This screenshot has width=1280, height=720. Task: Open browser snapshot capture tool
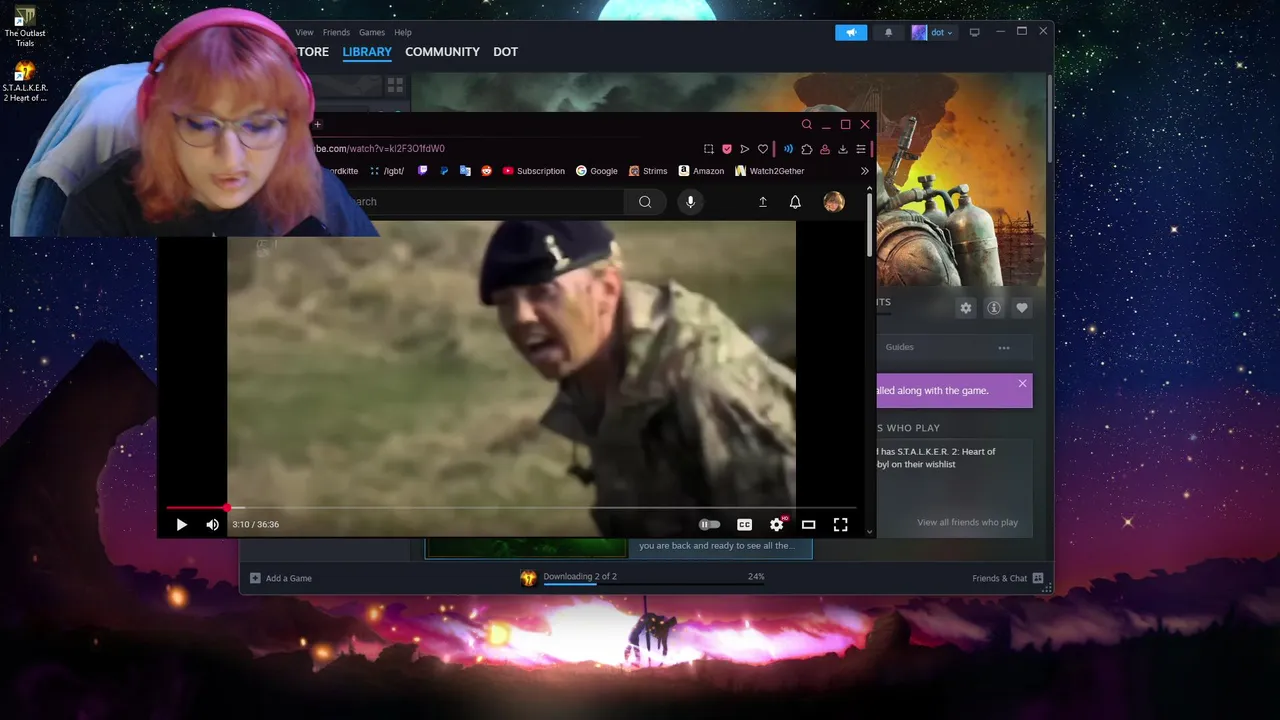click(708, 149)
